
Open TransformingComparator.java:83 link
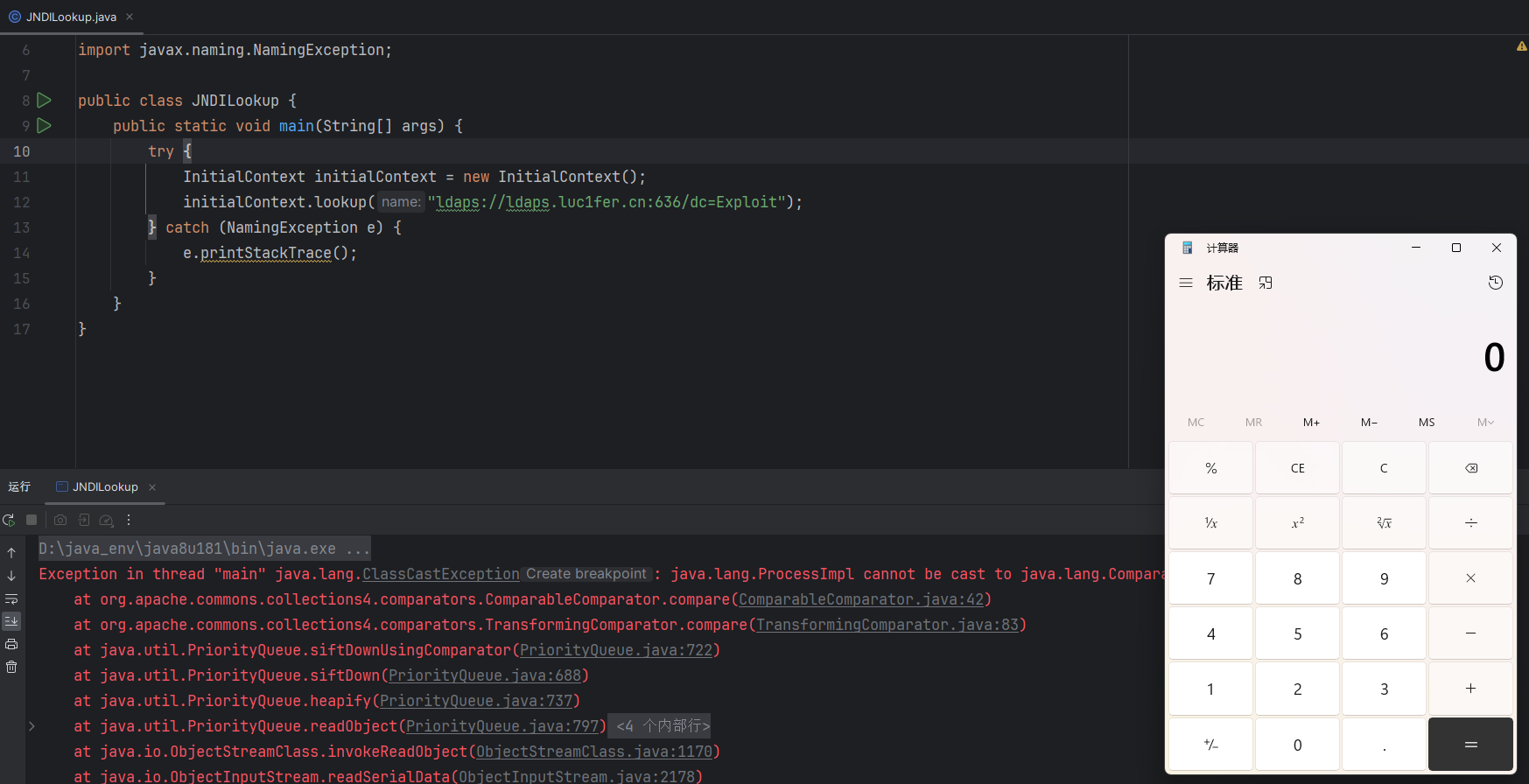pyautogui.click(x=887, y=625)
